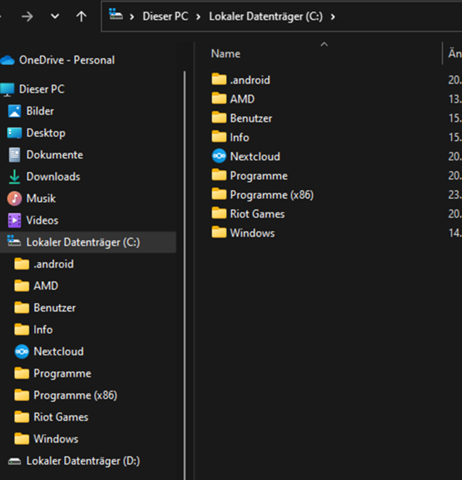Click Programme (x86) folder icon in file list
The image size is (462, 480).
pyautogui.click(x=219, y=194)
